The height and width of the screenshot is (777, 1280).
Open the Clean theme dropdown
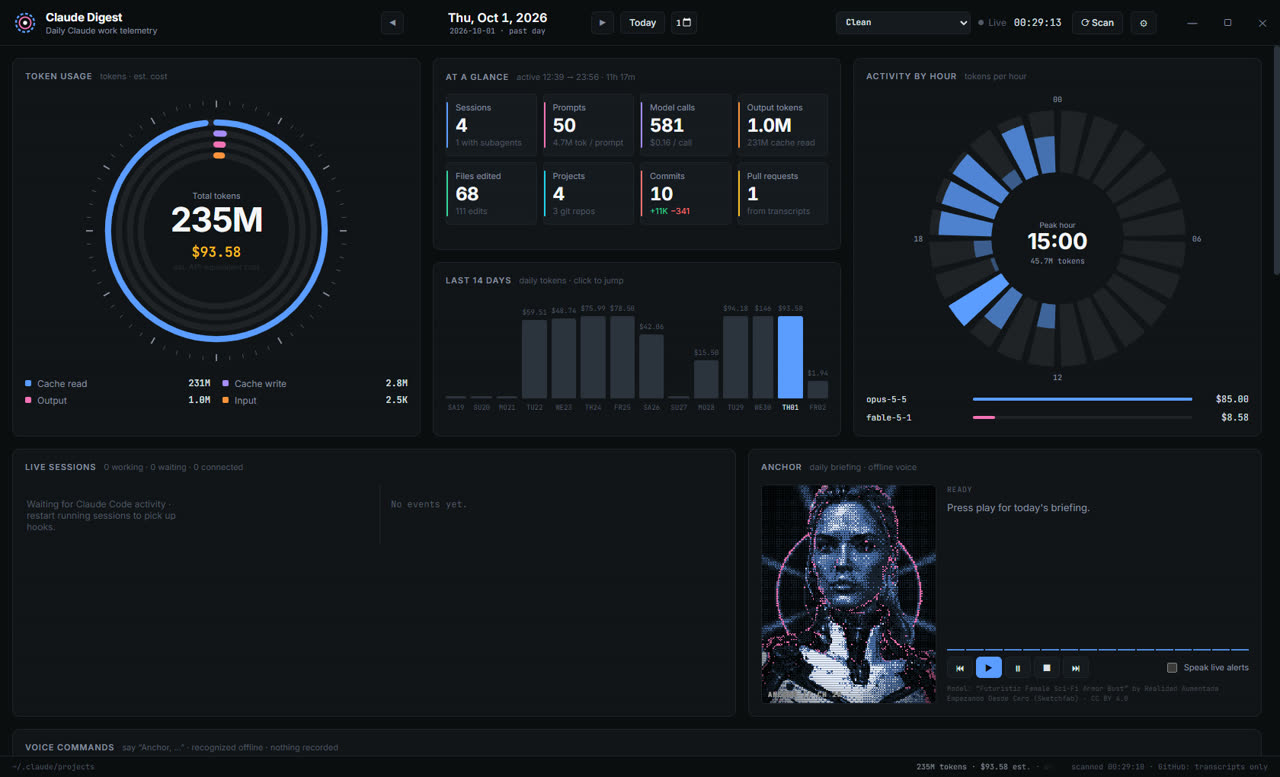(903, 22)
